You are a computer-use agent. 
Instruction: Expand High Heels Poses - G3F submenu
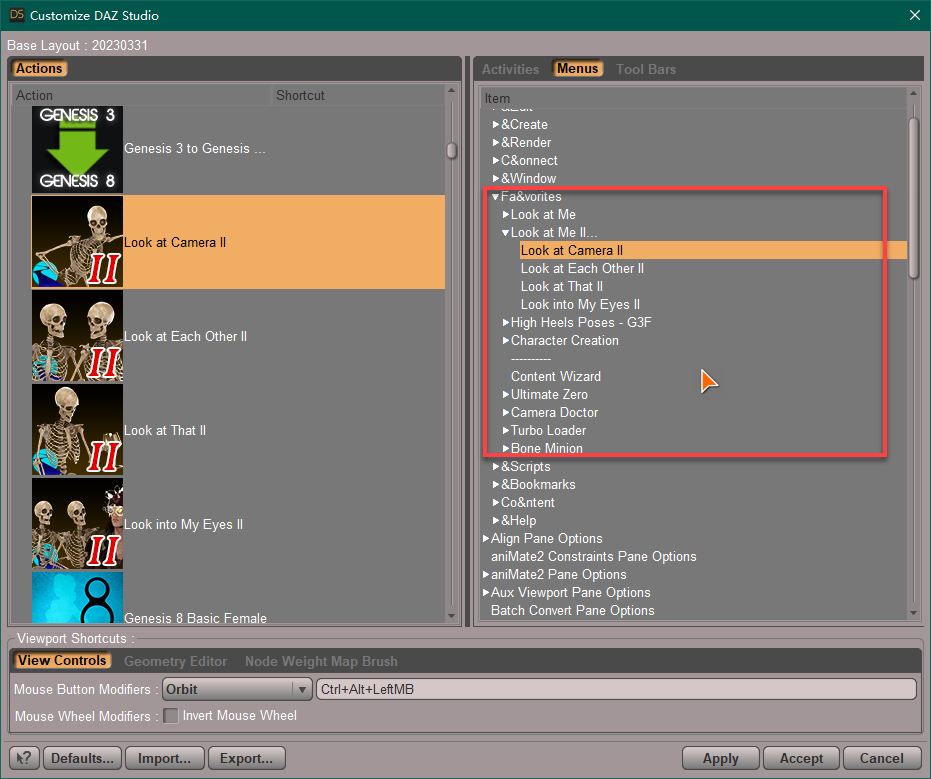506,322
